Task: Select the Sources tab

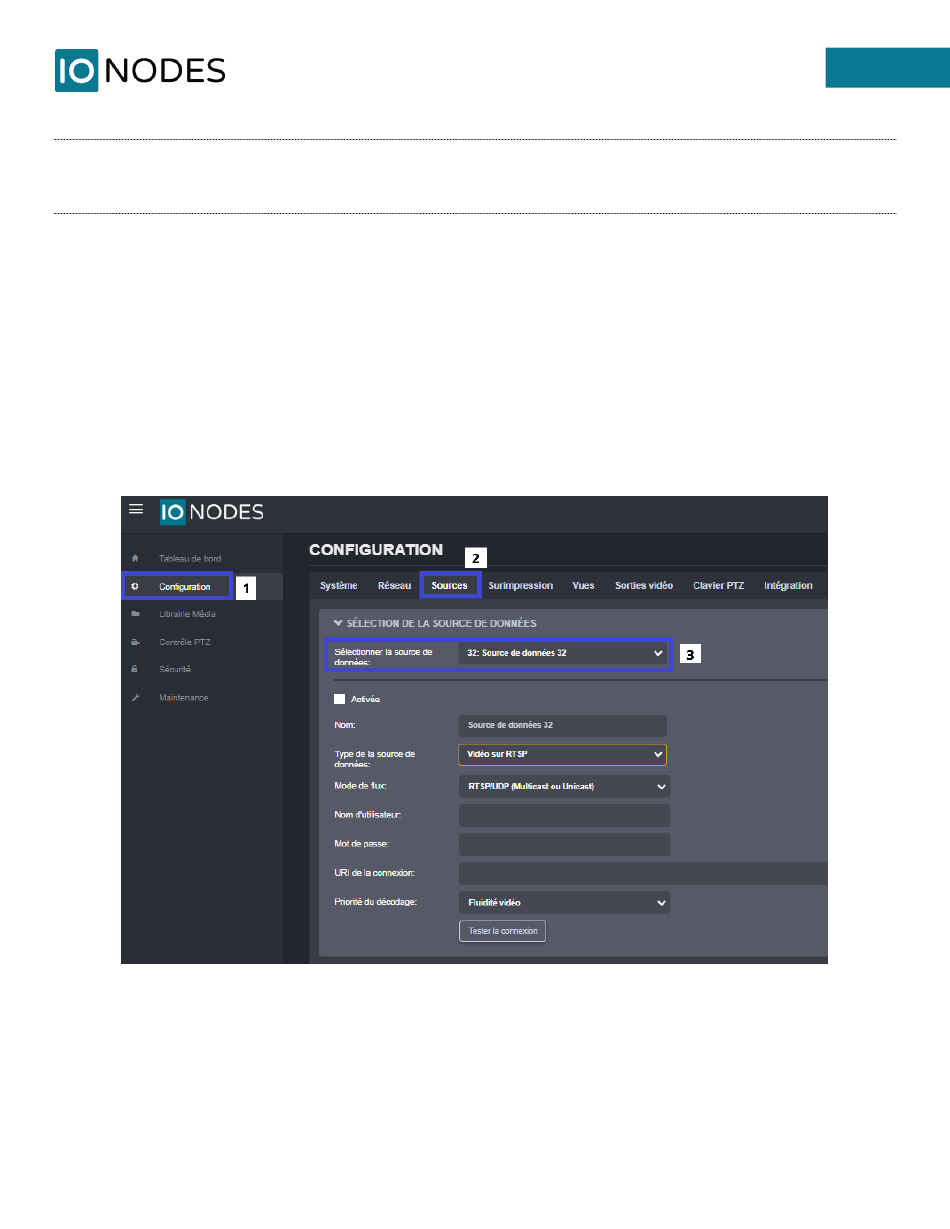Action: 450,585
